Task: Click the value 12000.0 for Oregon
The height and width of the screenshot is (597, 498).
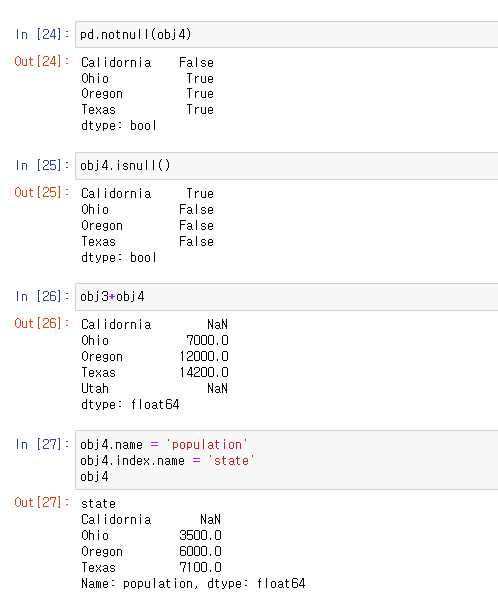Action: click(x=204, y=356)
